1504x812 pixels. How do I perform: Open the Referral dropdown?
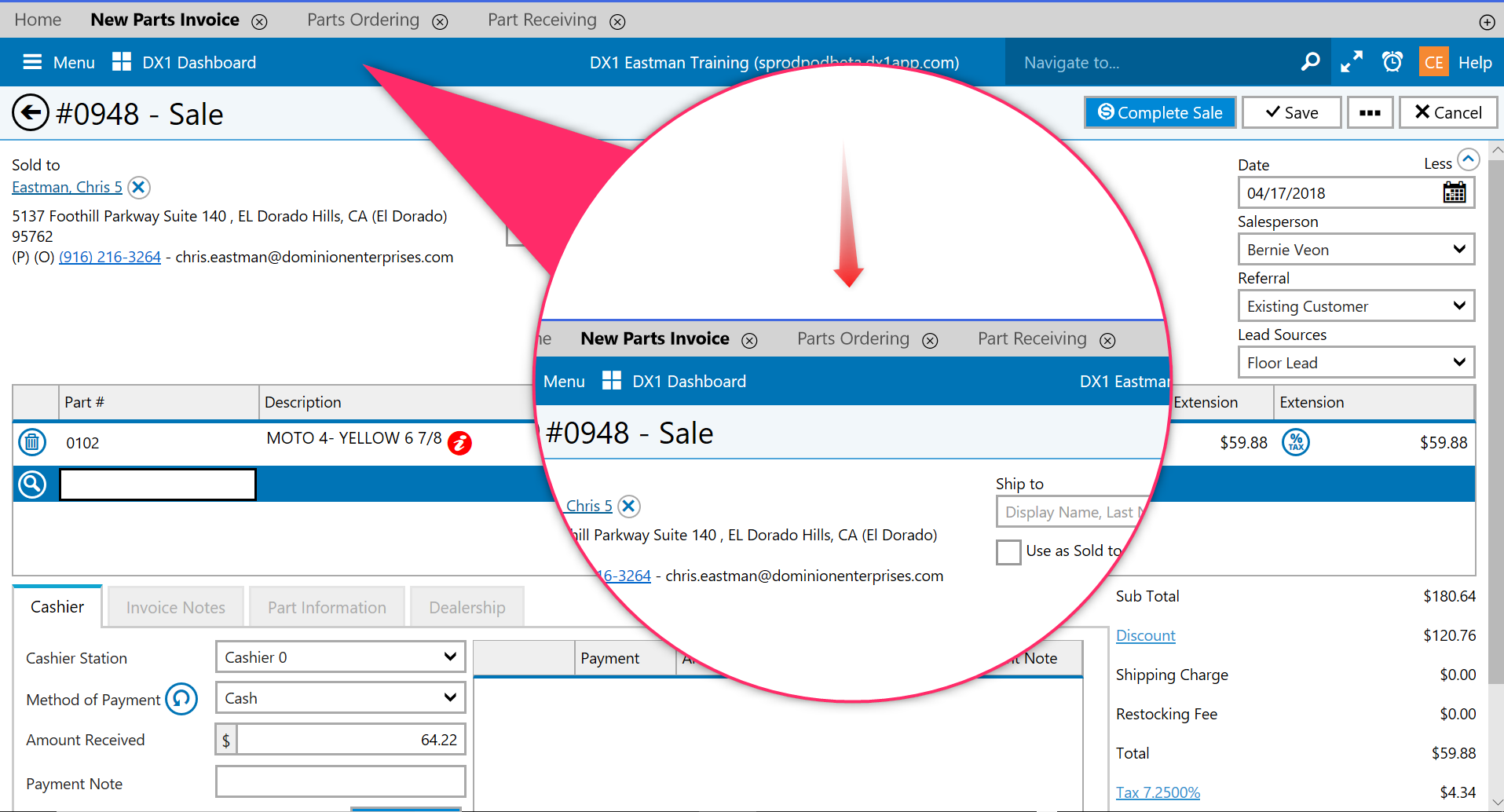point(1356,306)
